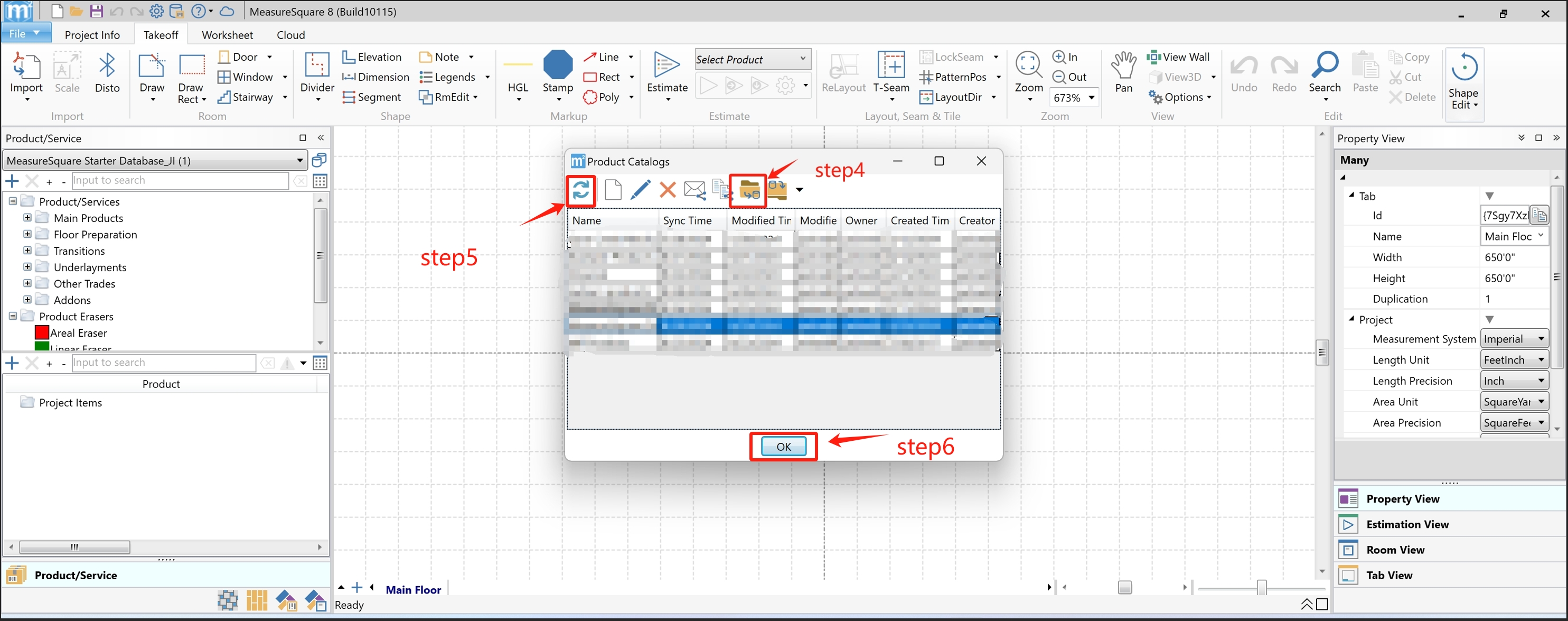Image resolution: width=1568 pixels, height=621 pixels.
Task: Click the red Areal Eraser swatch
Action: (x=42, y=333)
